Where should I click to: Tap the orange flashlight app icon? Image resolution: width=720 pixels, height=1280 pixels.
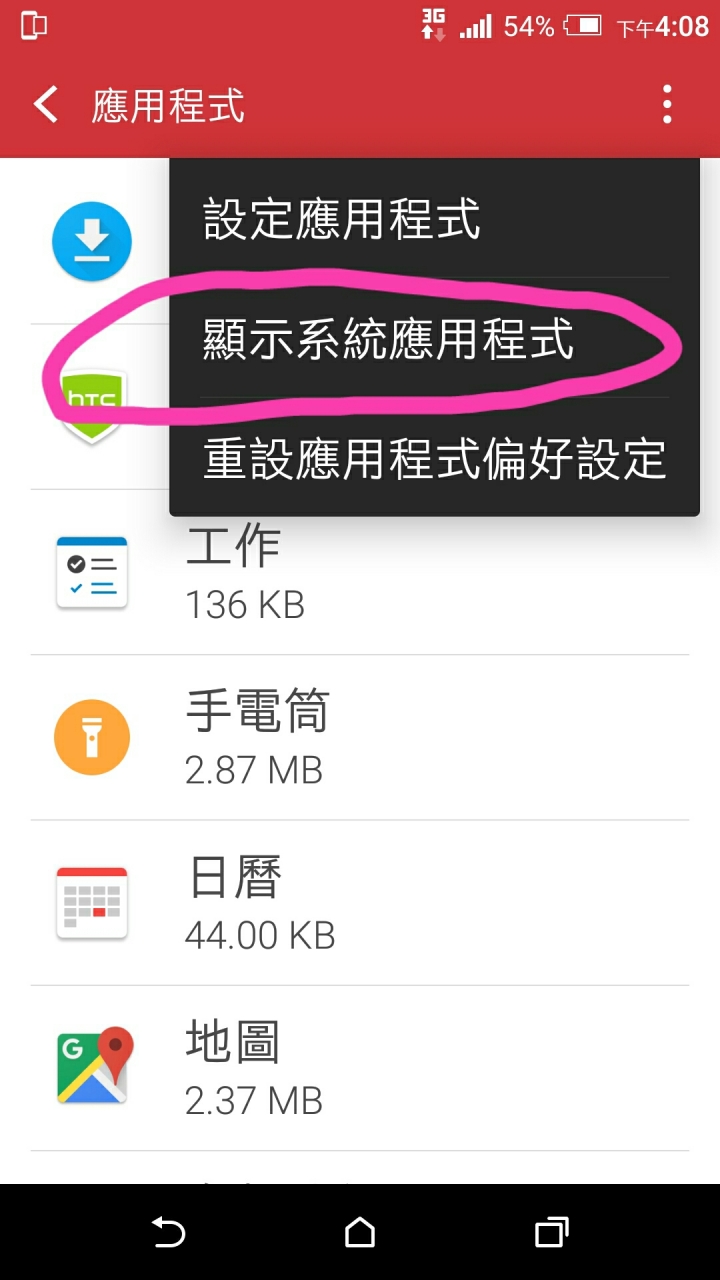pos(92,737)
